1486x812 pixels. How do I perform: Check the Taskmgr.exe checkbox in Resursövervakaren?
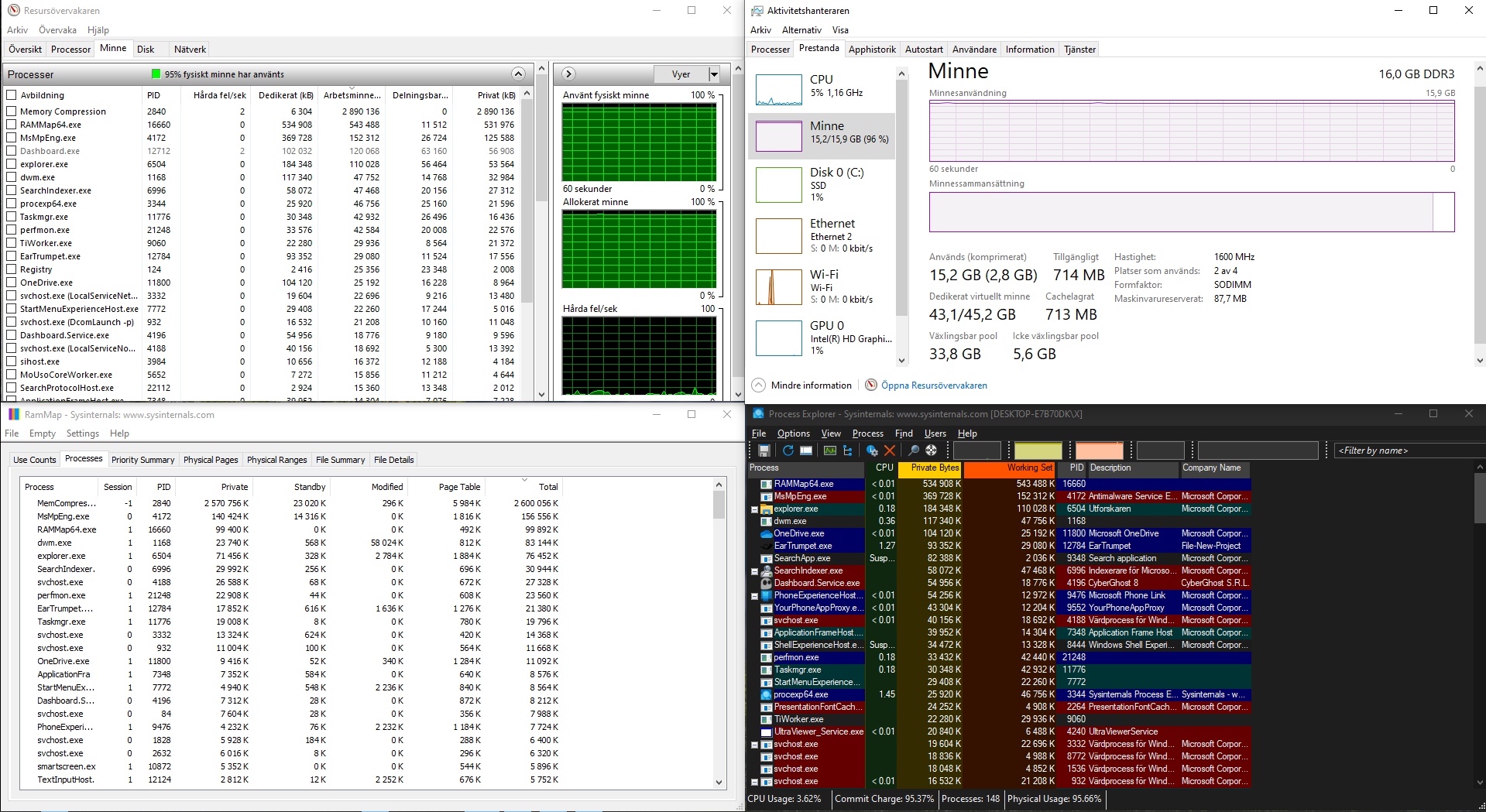coord(12,217)
